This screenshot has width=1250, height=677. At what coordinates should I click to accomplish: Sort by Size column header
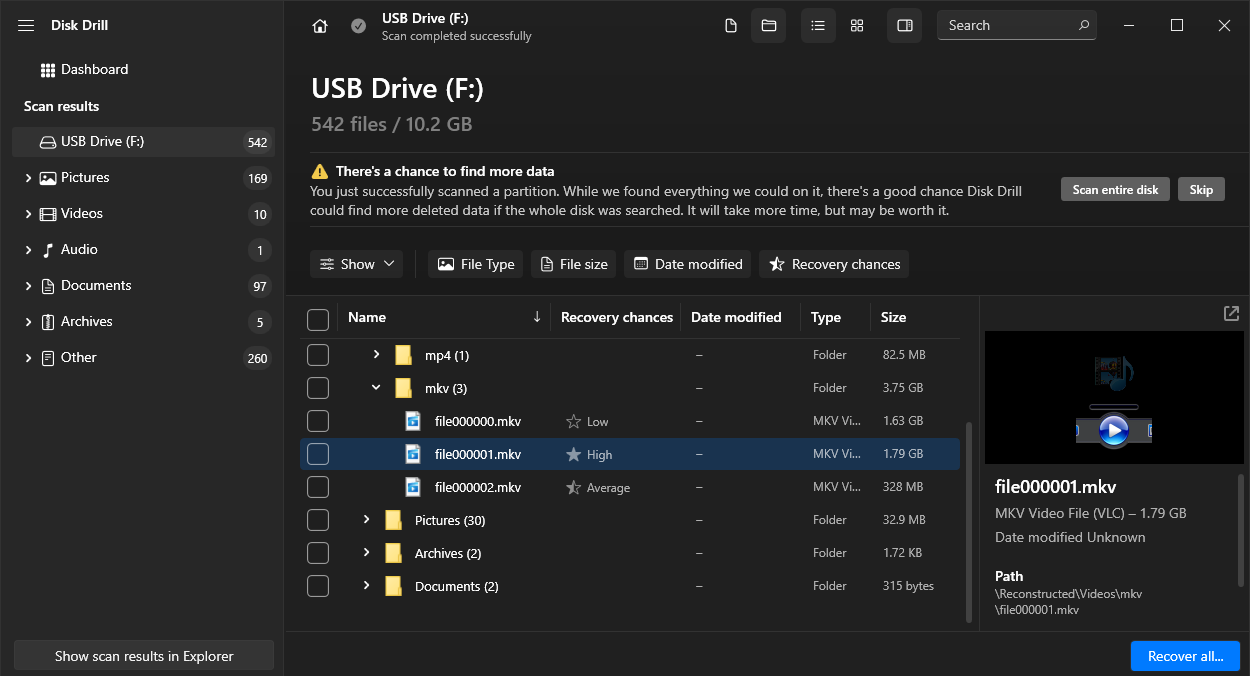tap(893, 317)
